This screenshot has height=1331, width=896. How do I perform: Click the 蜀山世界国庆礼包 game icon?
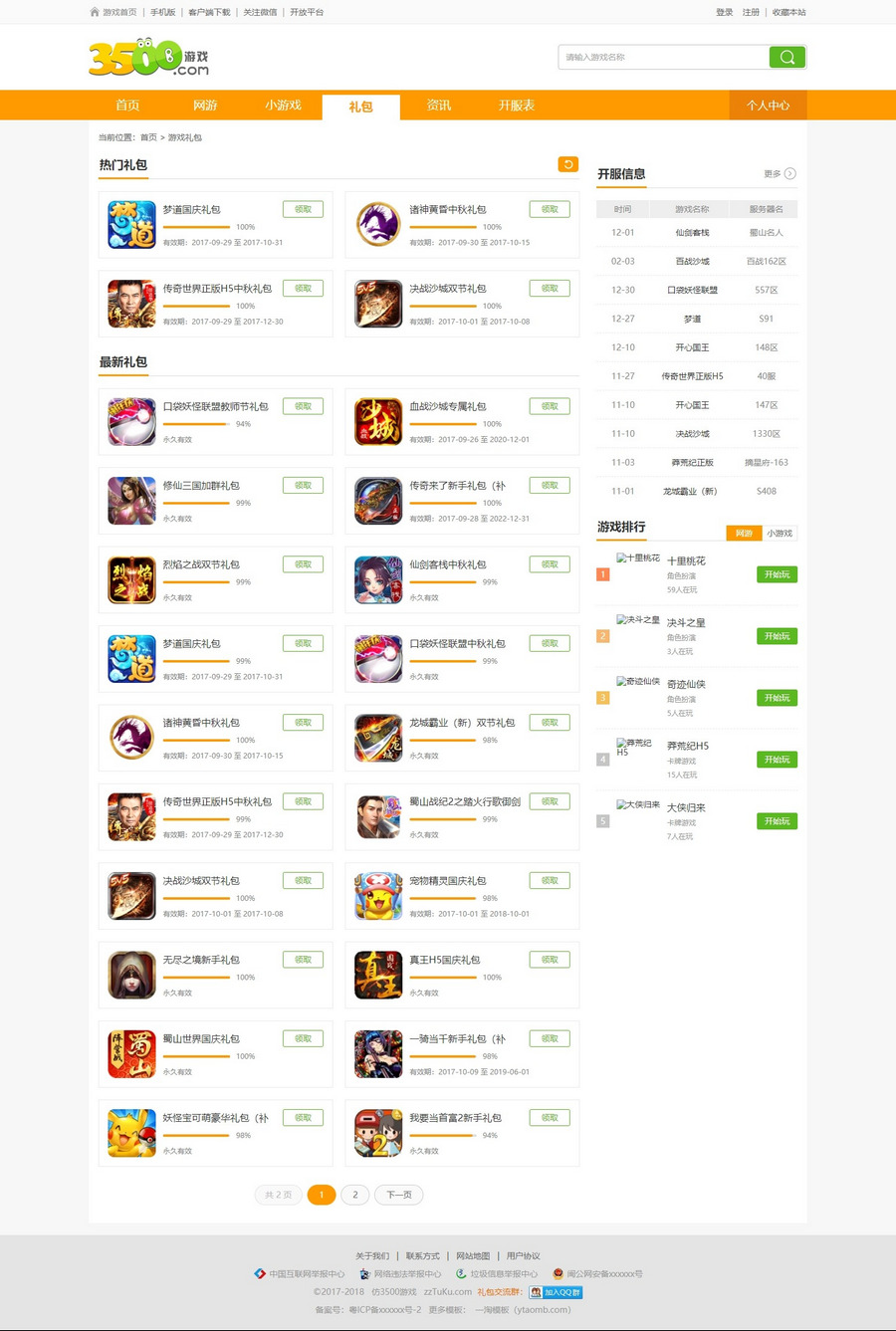(132, 1054)
